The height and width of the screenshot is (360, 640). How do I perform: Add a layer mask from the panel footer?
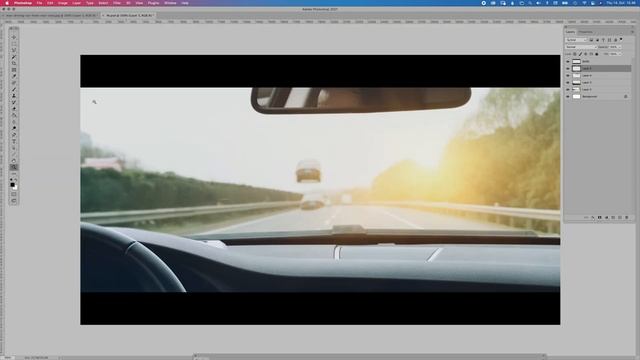600,218
